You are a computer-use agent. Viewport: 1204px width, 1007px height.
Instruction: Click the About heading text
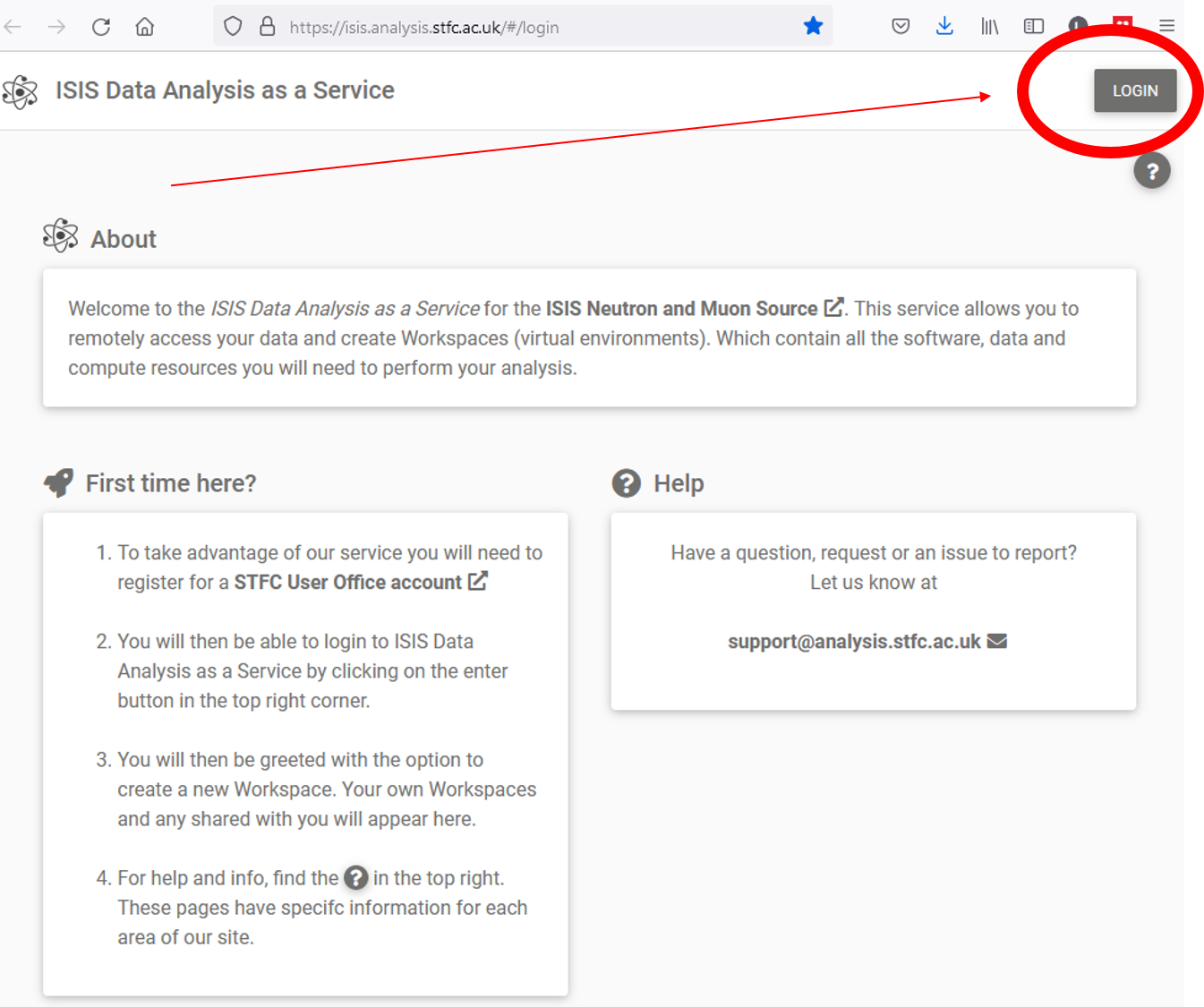click(x=124, y=239)
